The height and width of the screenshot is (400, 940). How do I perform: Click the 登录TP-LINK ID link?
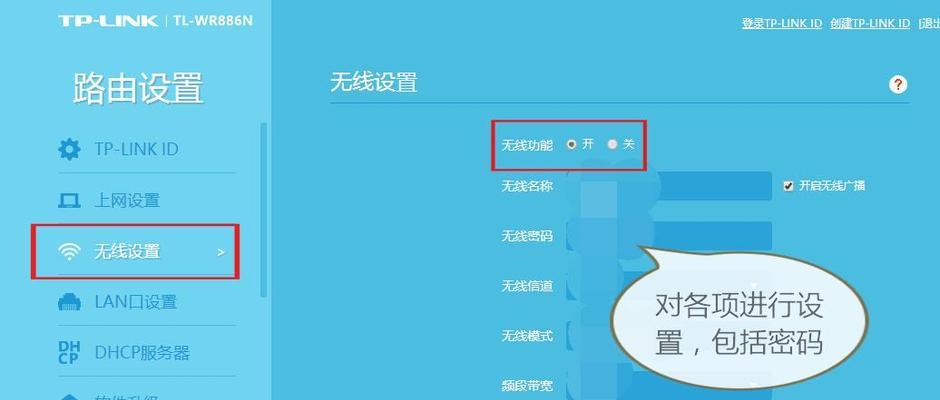click(782, 23)
